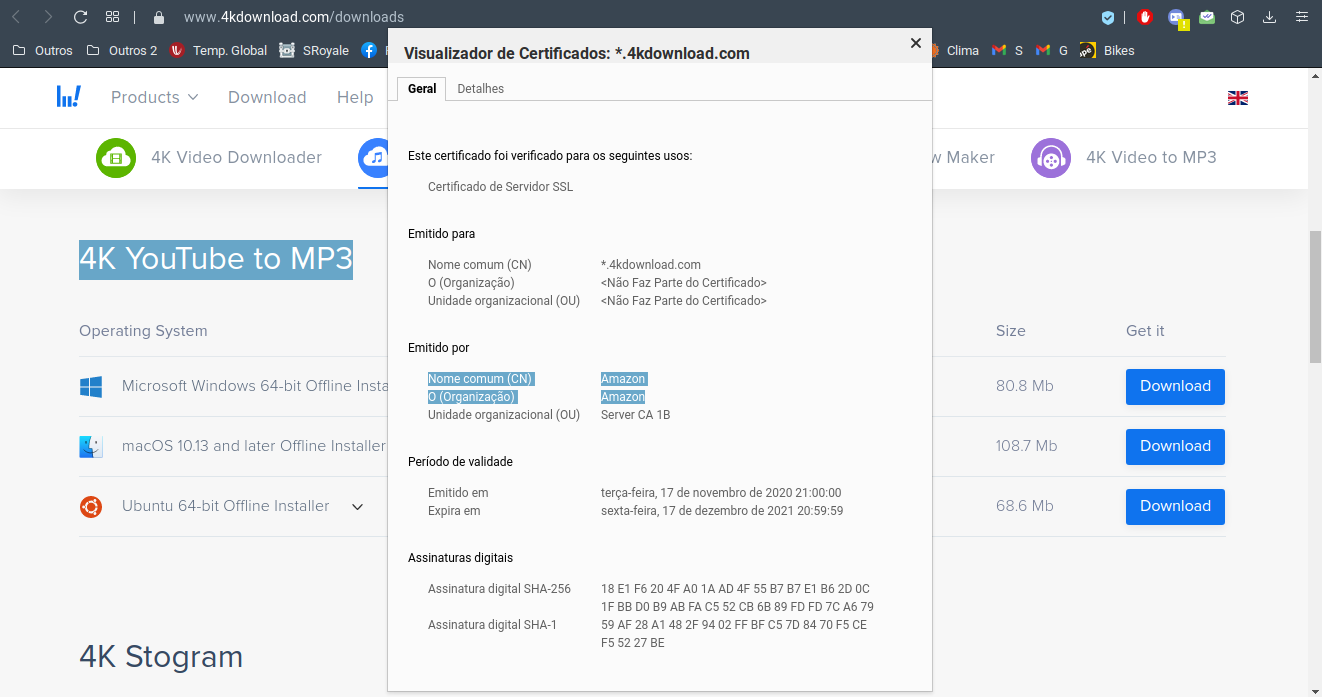Close the certificate viewer dialog
The height and width of the screenshot is (697, 1322).
[915, 43]
